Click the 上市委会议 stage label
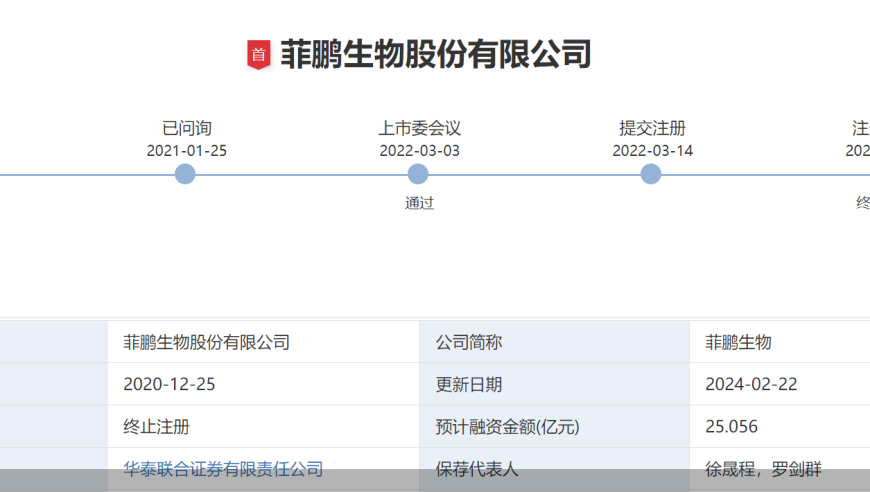870x492 pixels. (419, 128)
